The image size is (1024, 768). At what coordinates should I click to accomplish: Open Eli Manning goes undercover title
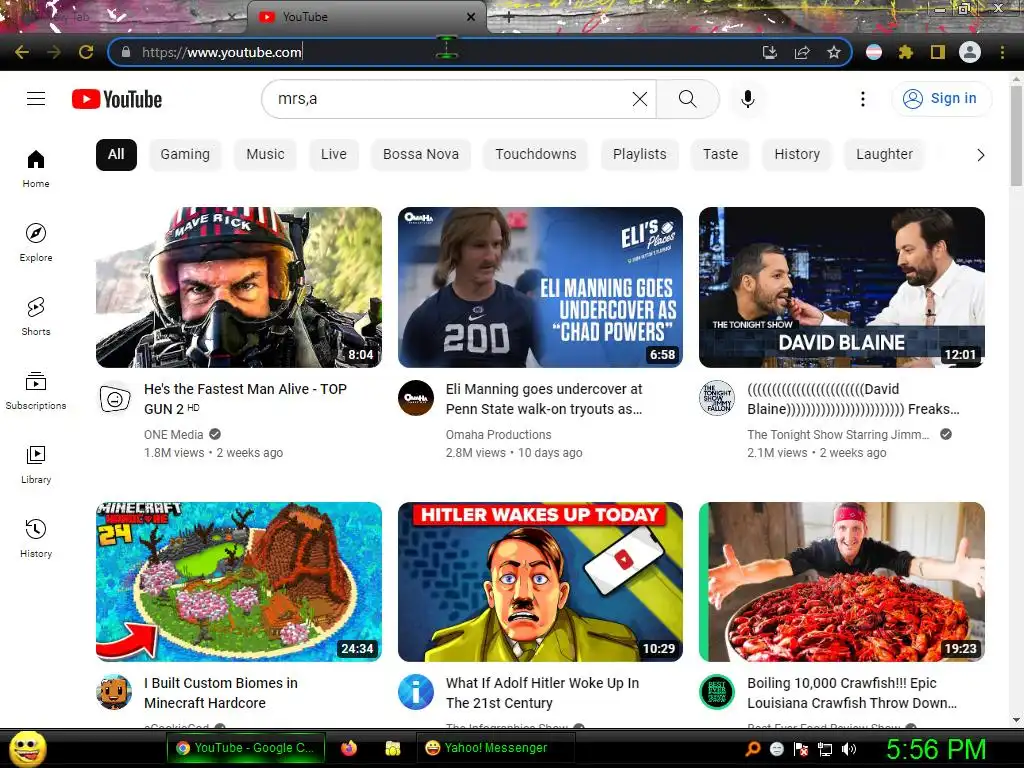pyautogui.click(x=544, y=399)
